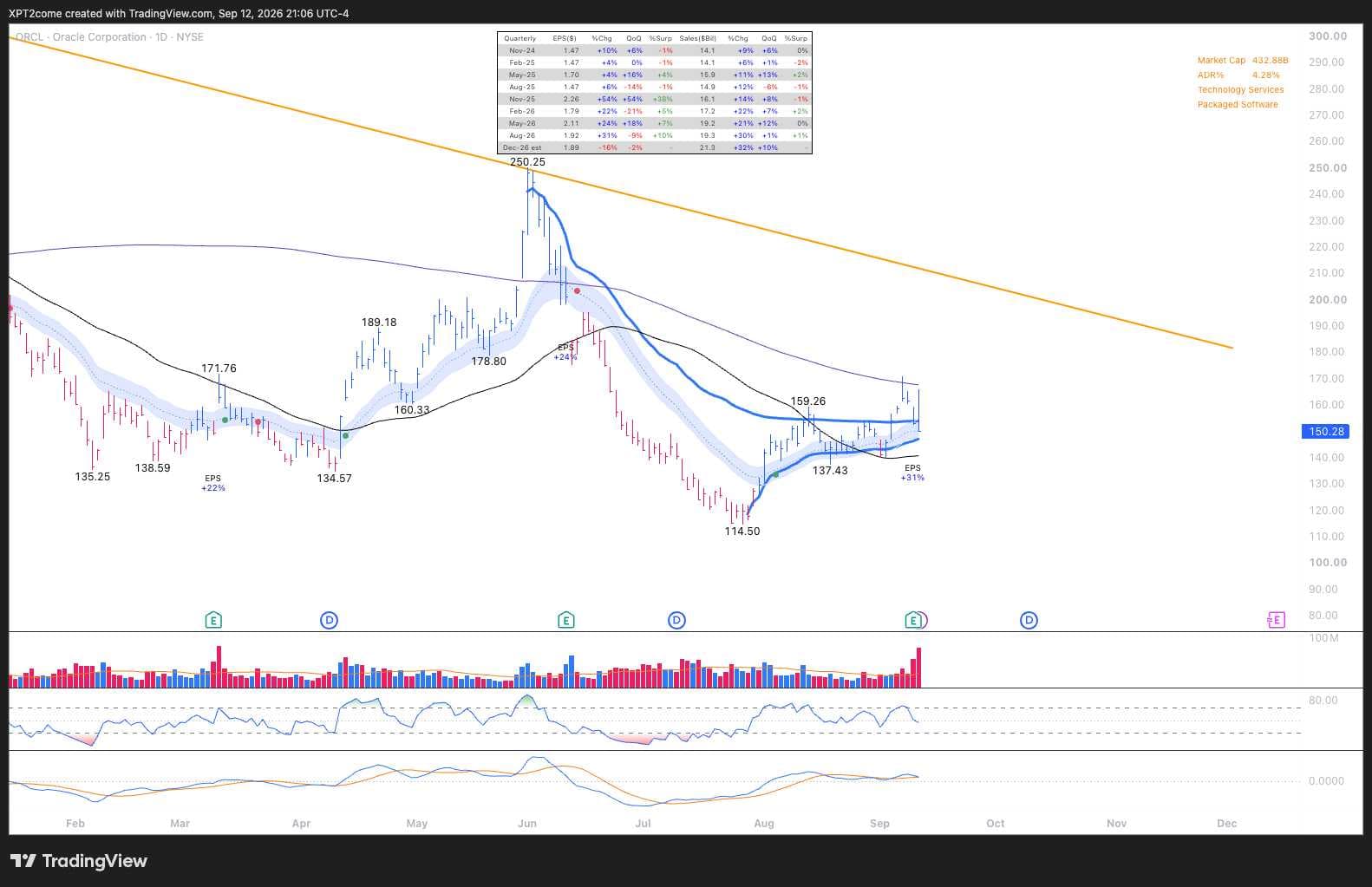Click the 171.76 price label
The width and height of the screenshot is (1372, 887).
(219, 368)
